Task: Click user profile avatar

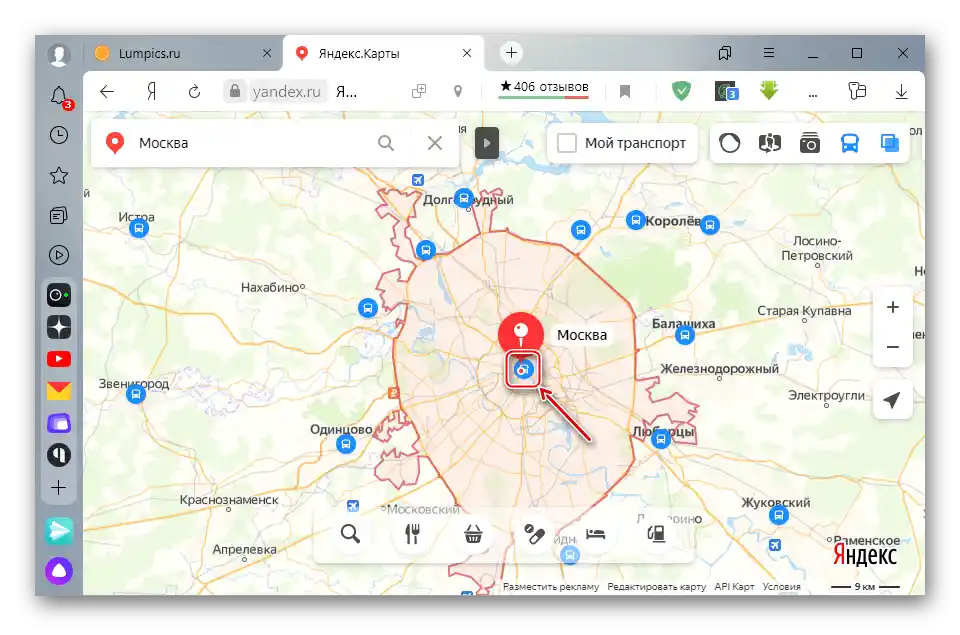Action: [59, 54]
